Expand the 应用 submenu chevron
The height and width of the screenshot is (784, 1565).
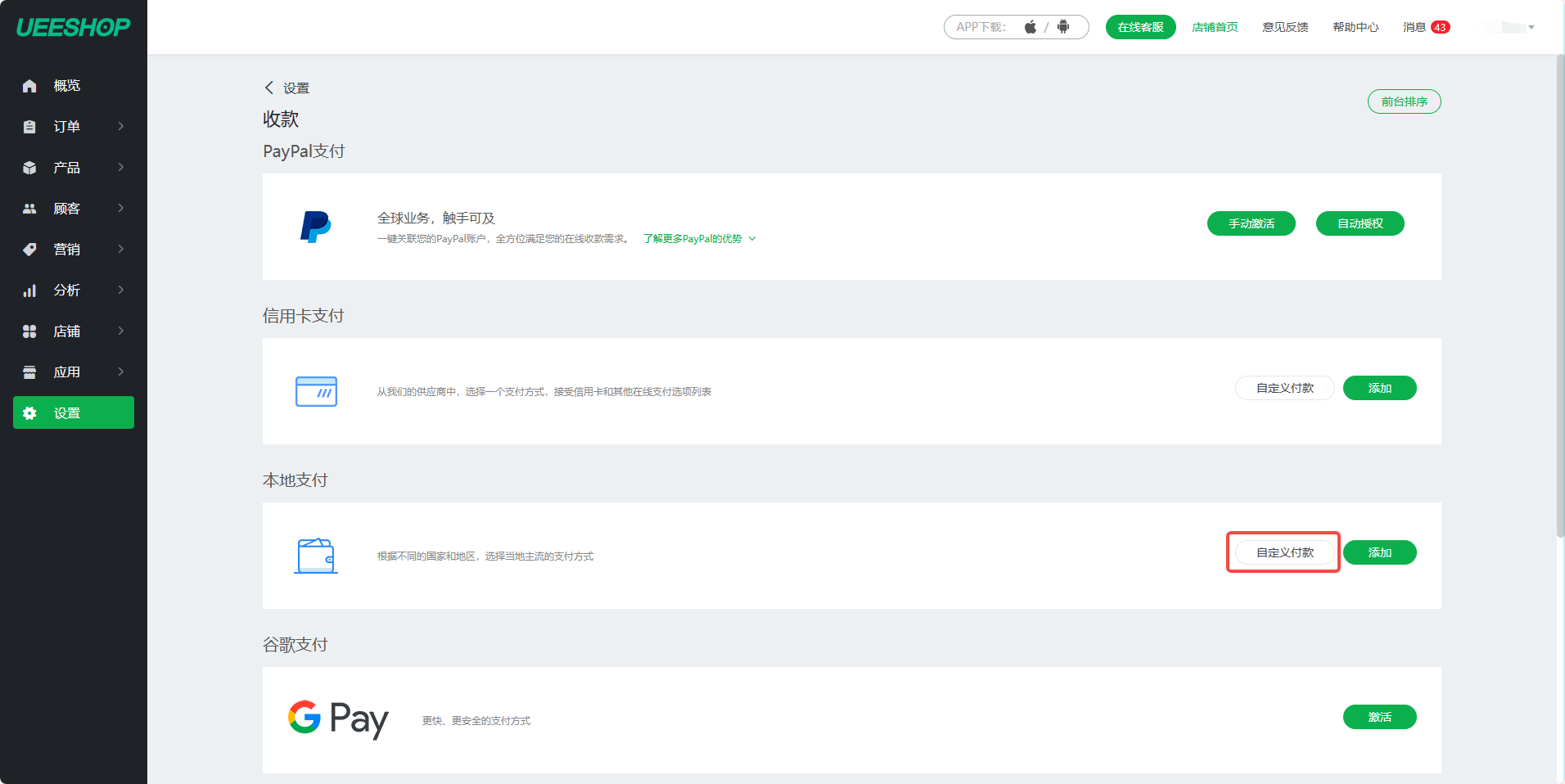pos(121,372)
